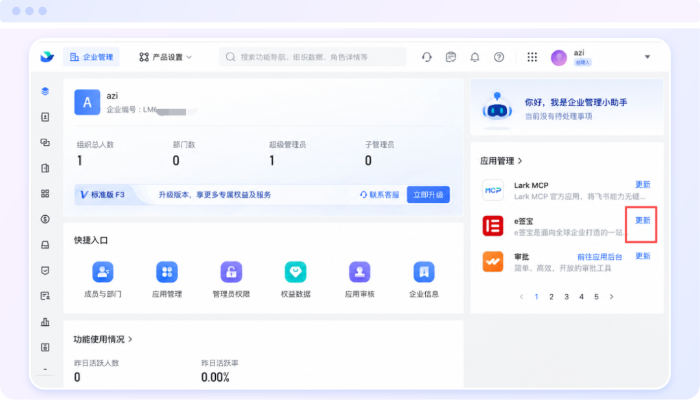Click the 组织总人数 value
The height and width of the screenshot is (405, 700).
79,160
